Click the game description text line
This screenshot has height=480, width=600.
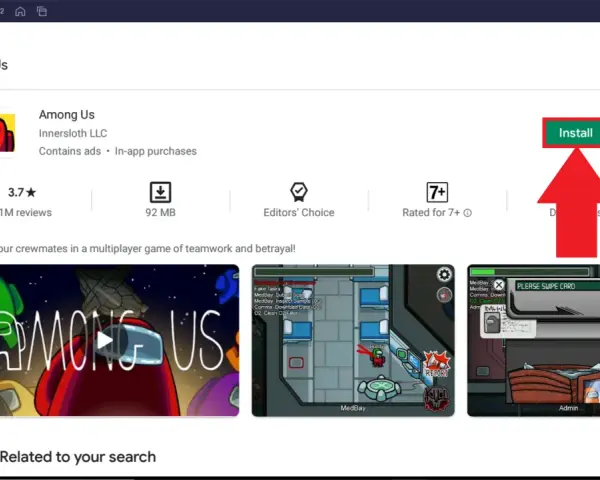point(148,248)
